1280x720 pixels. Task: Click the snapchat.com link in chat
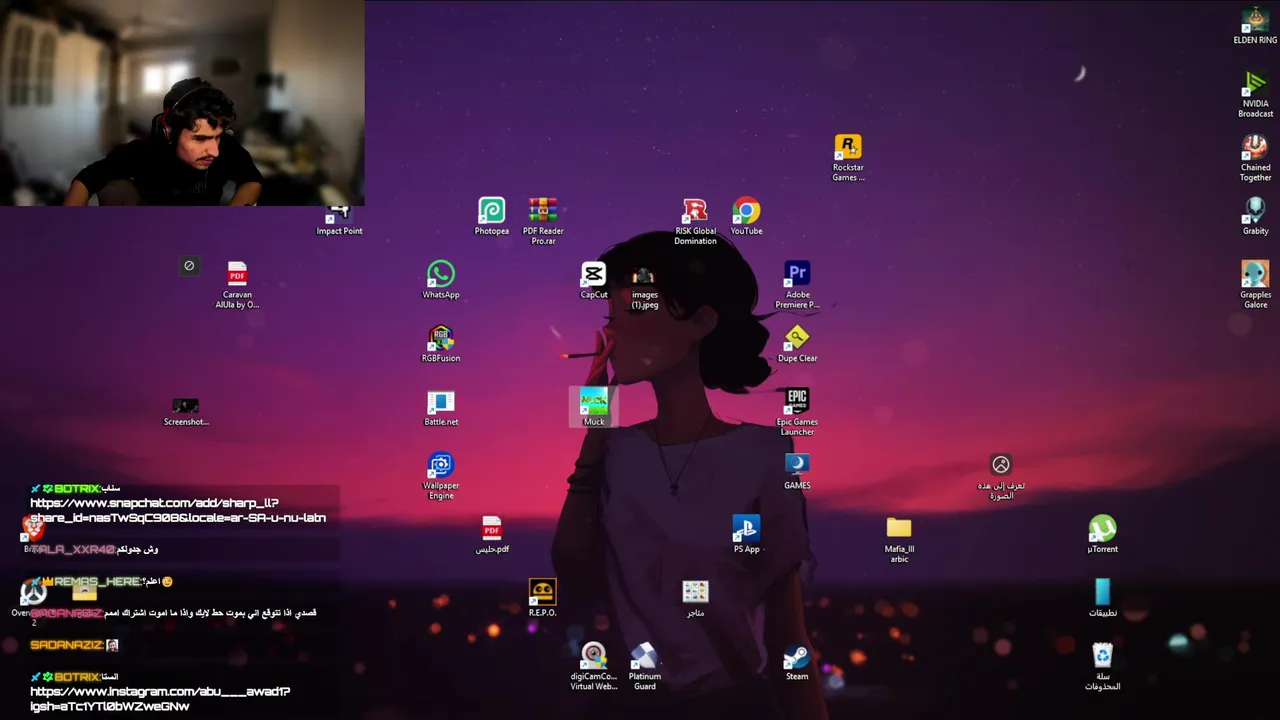click(x=178, y=510)
